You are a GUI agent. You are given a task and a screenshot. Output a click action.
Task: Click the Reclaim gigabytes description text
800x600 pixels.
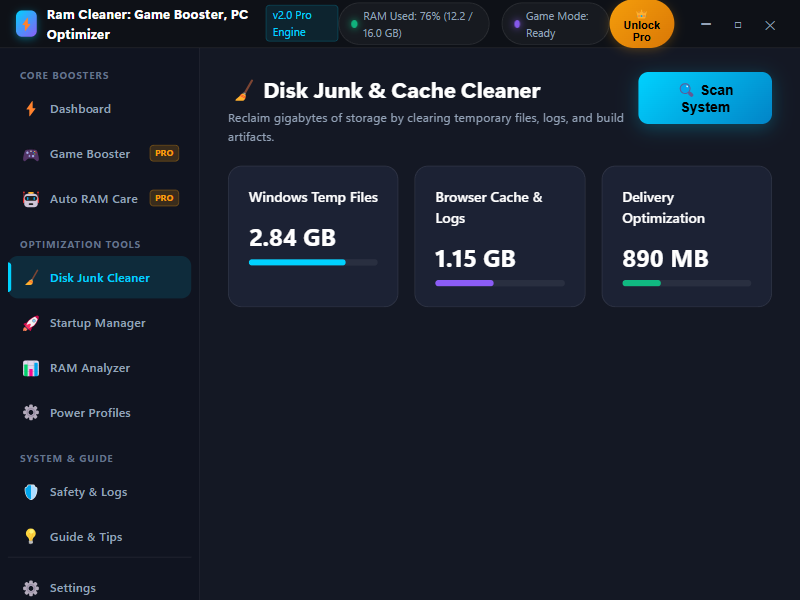coord(426,128)
